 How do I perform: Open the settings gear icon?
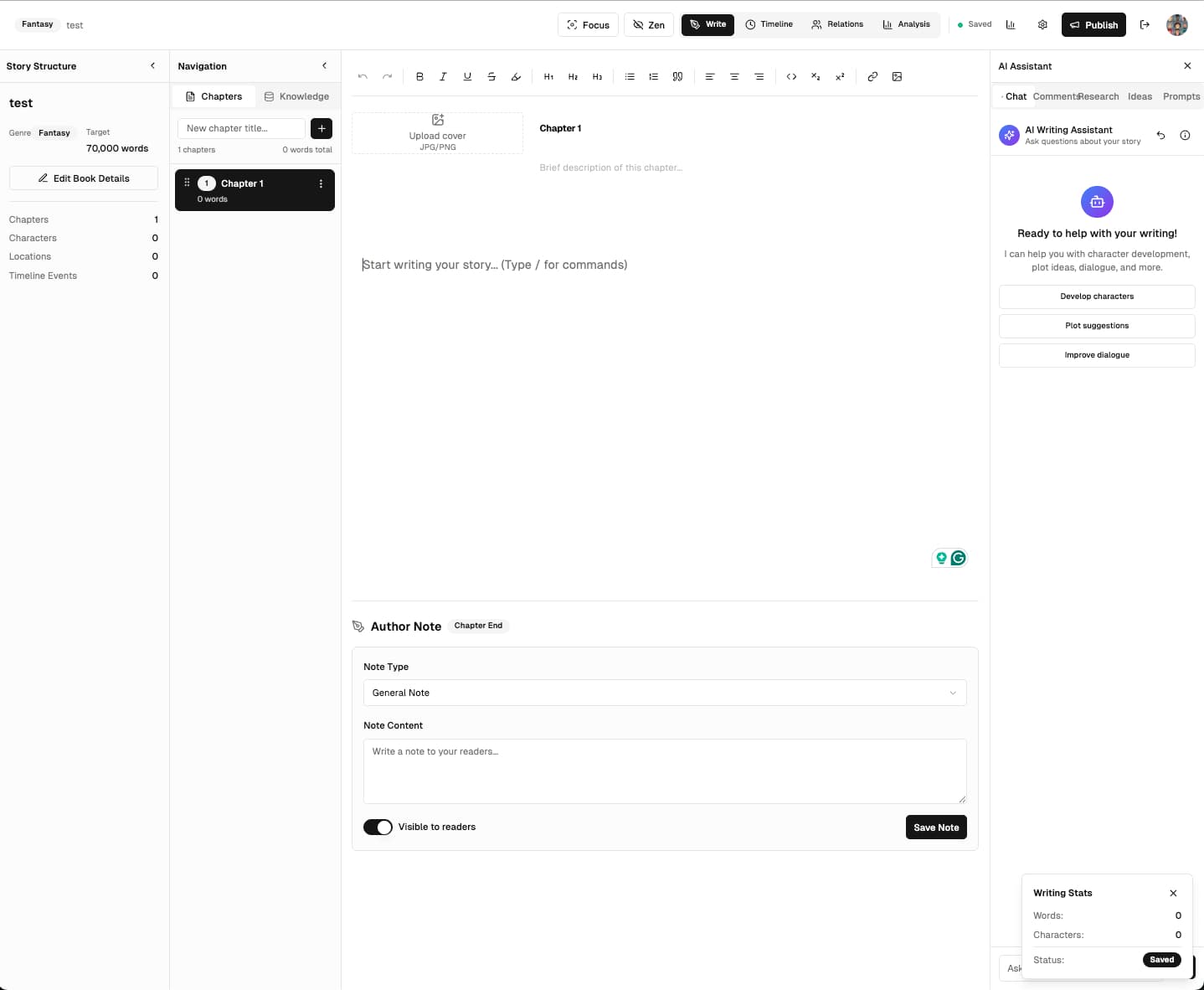[x=1042, y=25]
